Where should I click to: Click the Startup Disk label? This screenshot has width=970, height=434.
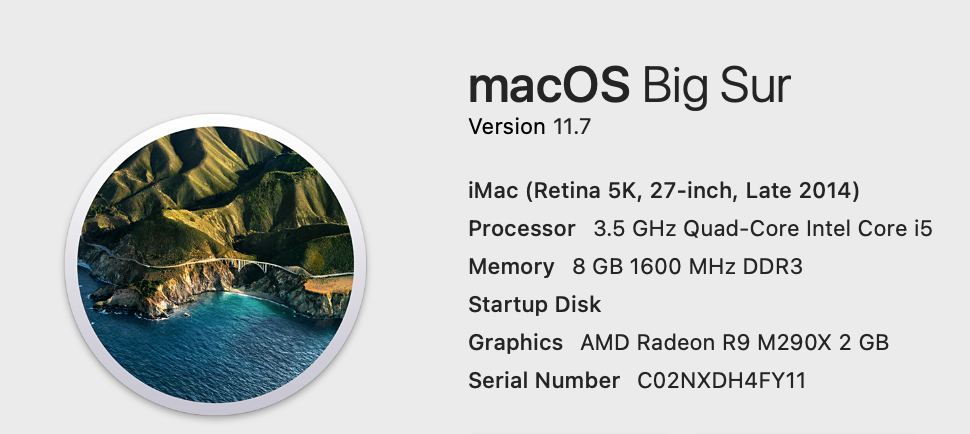[534, 304]
